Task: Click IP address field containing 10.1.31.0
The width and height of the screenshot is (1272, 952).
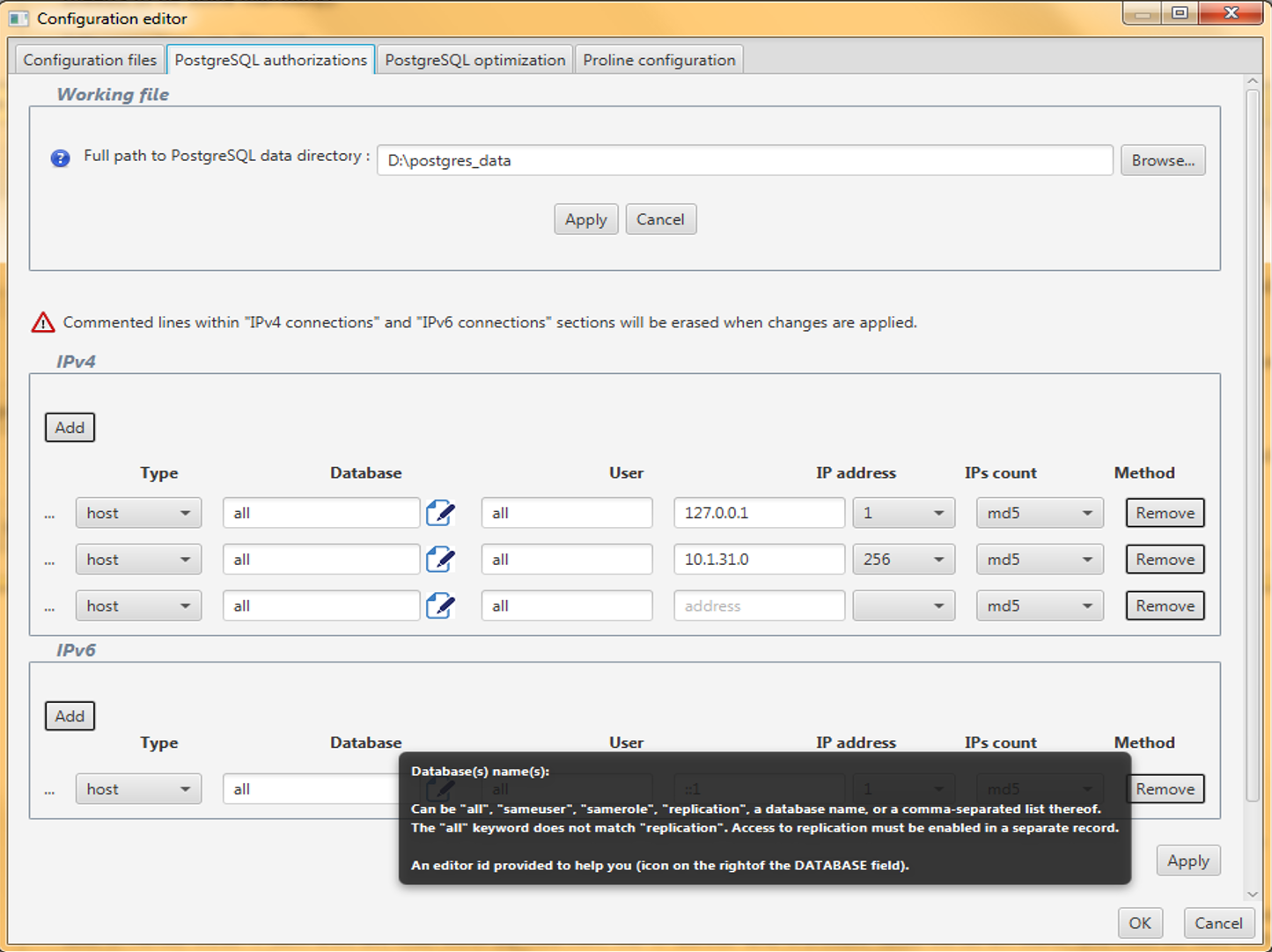Action: [x=760, y=560]
